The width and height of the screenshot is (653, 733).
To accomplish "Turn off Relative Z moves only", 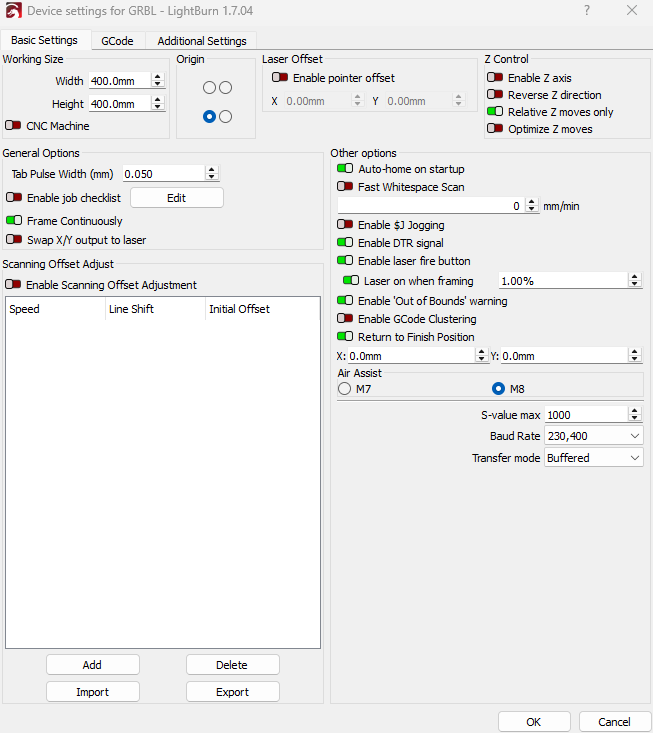I will point(495,111).
